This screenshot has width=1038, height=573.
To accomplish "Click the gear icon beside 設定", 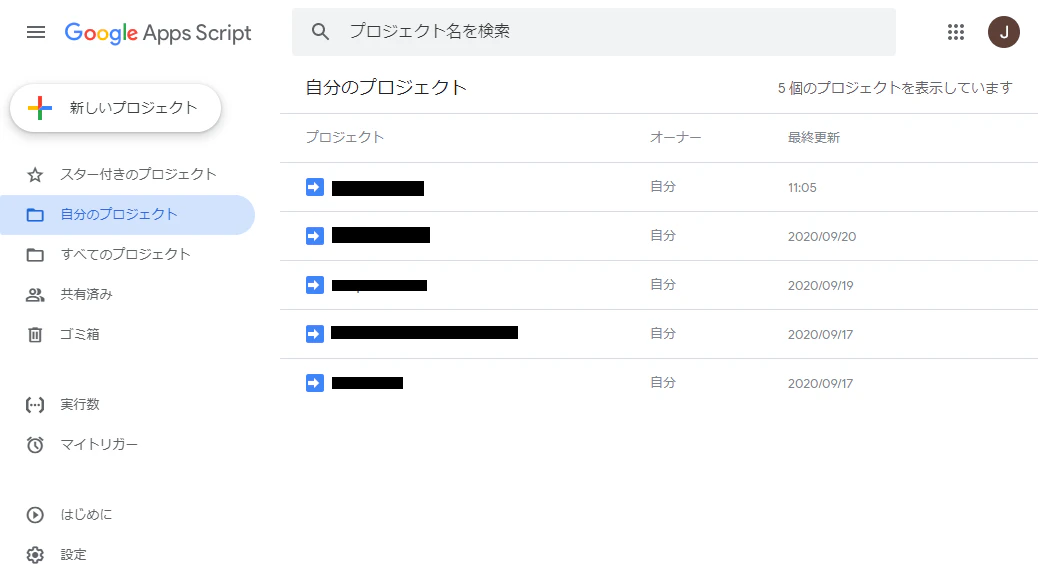I will tap(35, 554).
